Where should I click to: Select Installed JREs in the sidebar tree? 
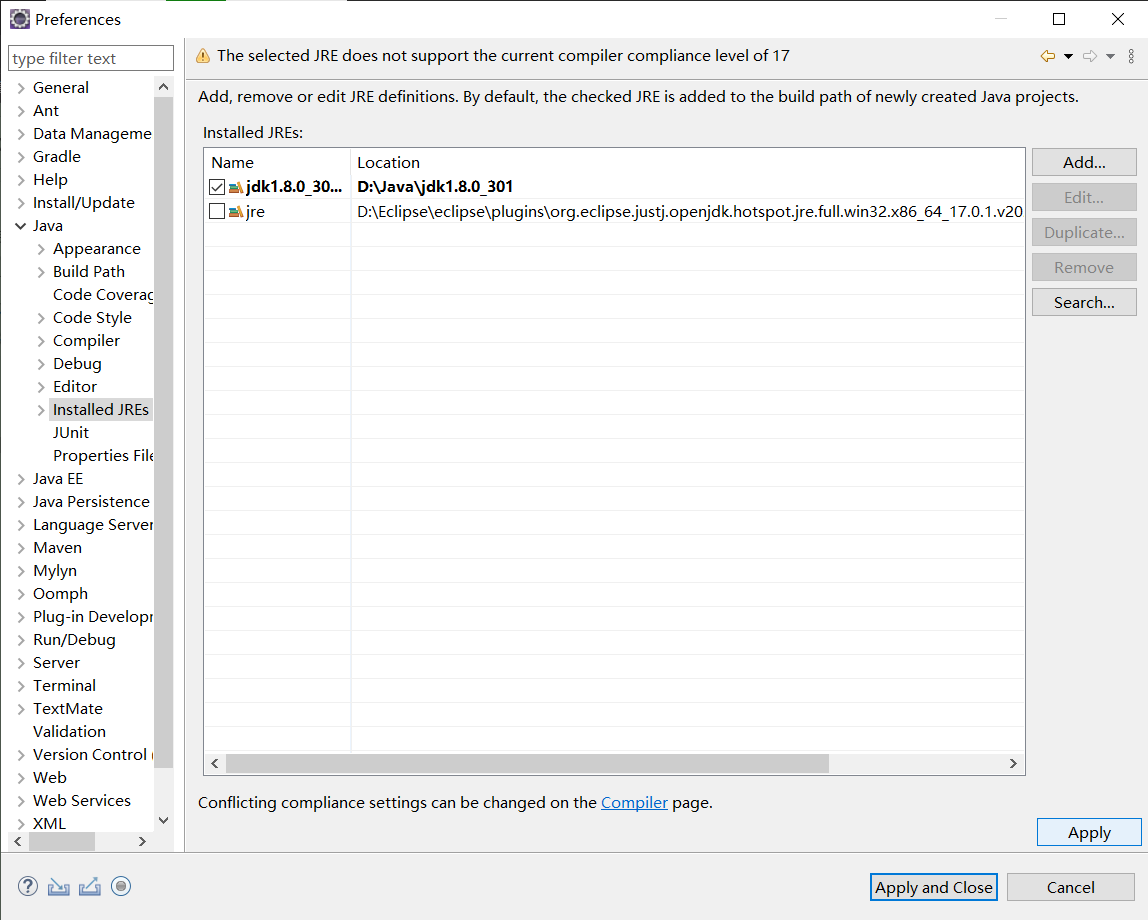point(101,409)
